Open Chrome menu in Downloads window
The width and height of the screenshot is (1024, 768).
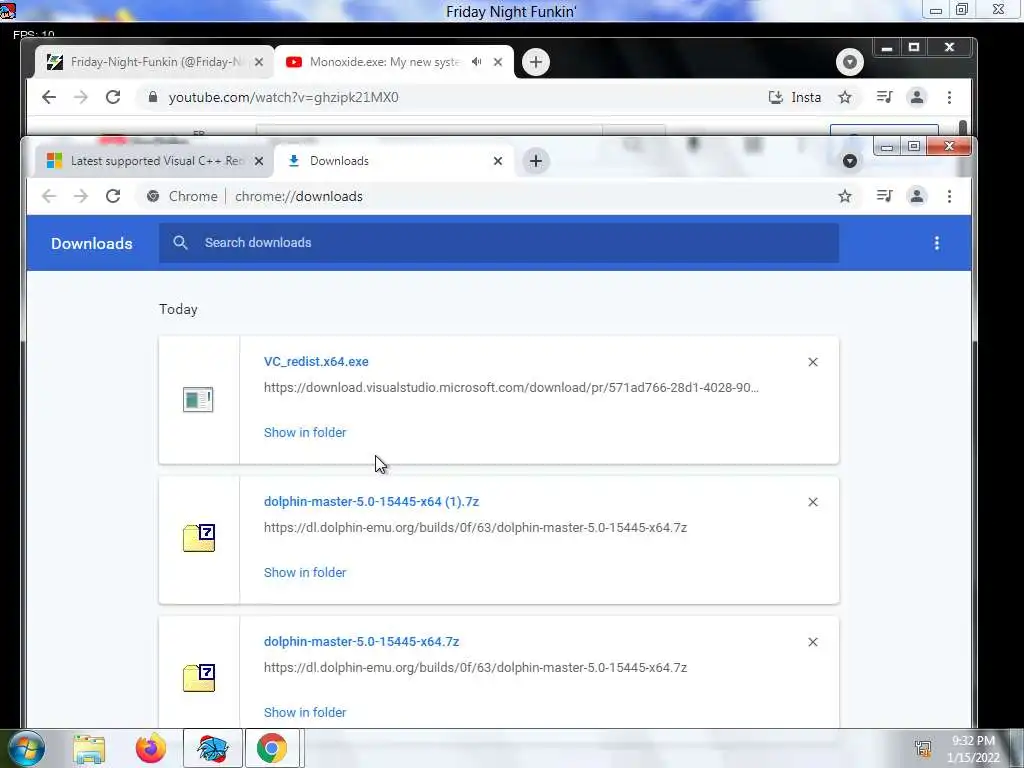coord(950,196)
